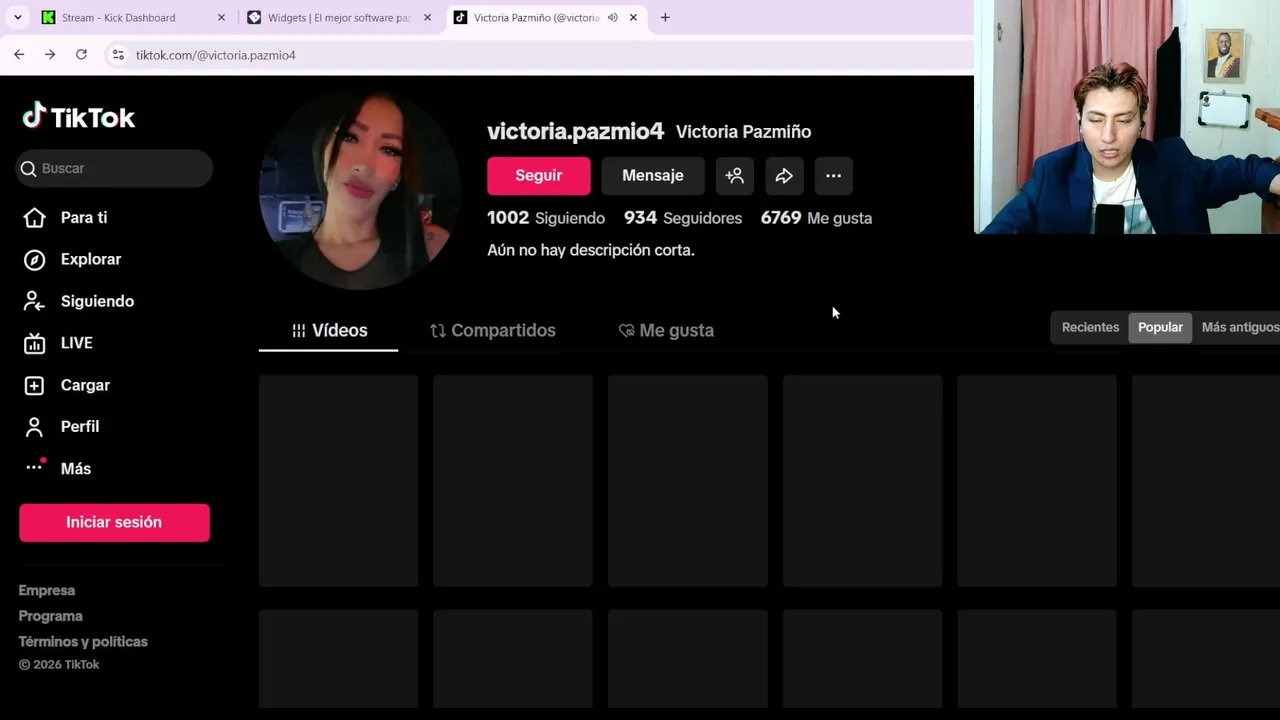Open the Para ti home feed
Screen dimensions: 1280x720
65,218
